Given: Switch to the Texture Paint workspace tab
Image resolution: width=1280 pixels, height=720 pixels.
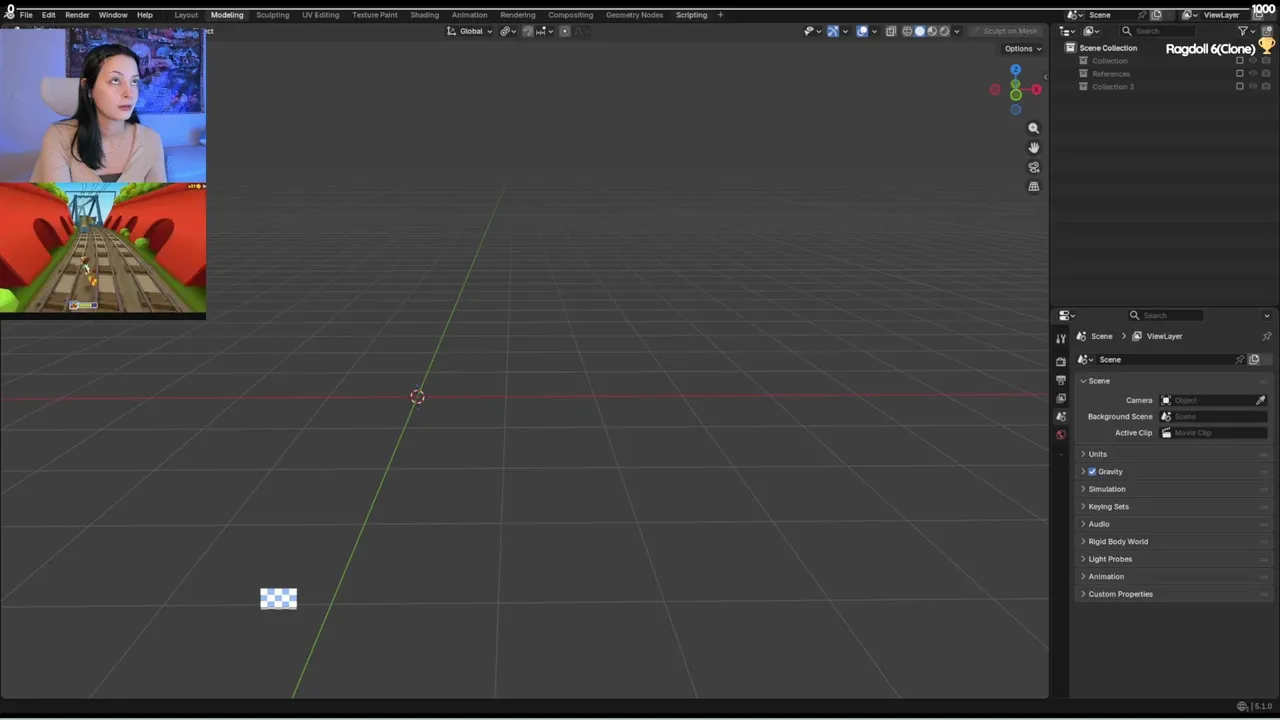Looking at the screenshot, I should [375, 15].
